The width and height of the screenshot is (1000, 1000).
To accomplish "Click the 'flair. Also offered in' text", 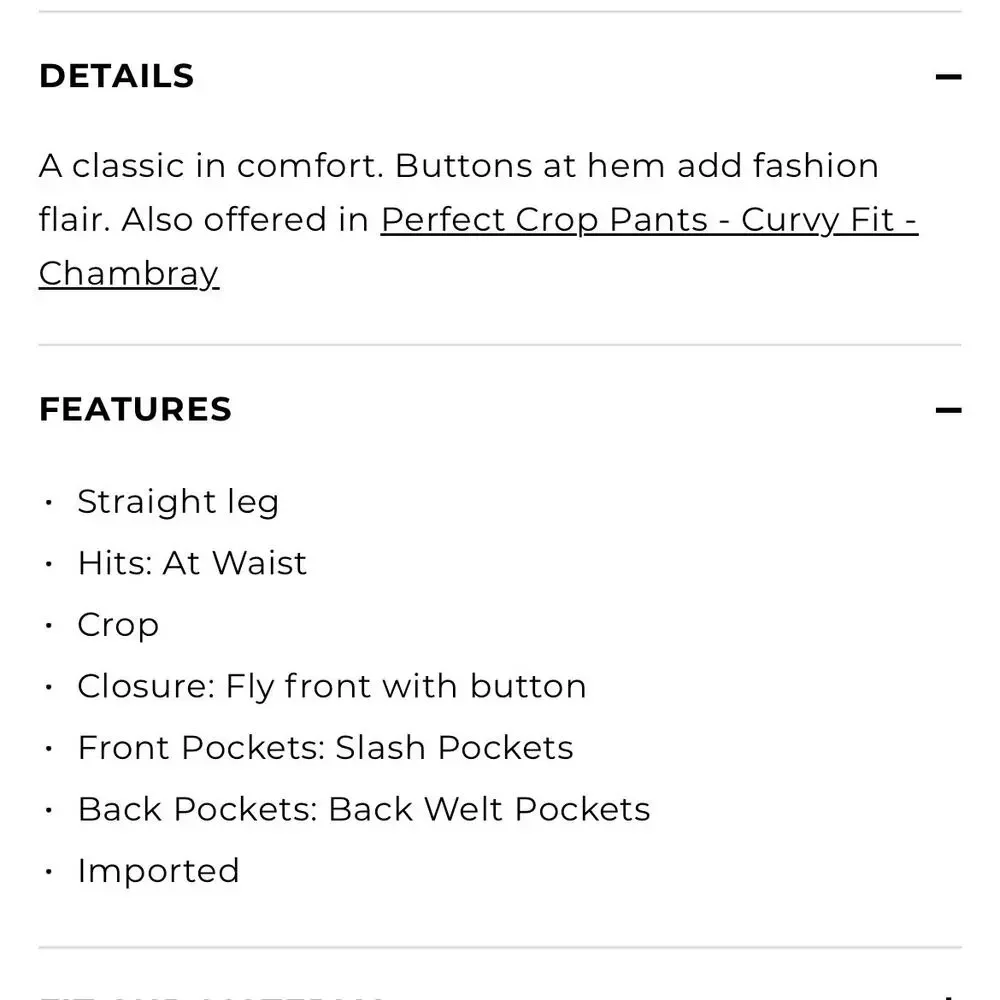I will point(204,220).
